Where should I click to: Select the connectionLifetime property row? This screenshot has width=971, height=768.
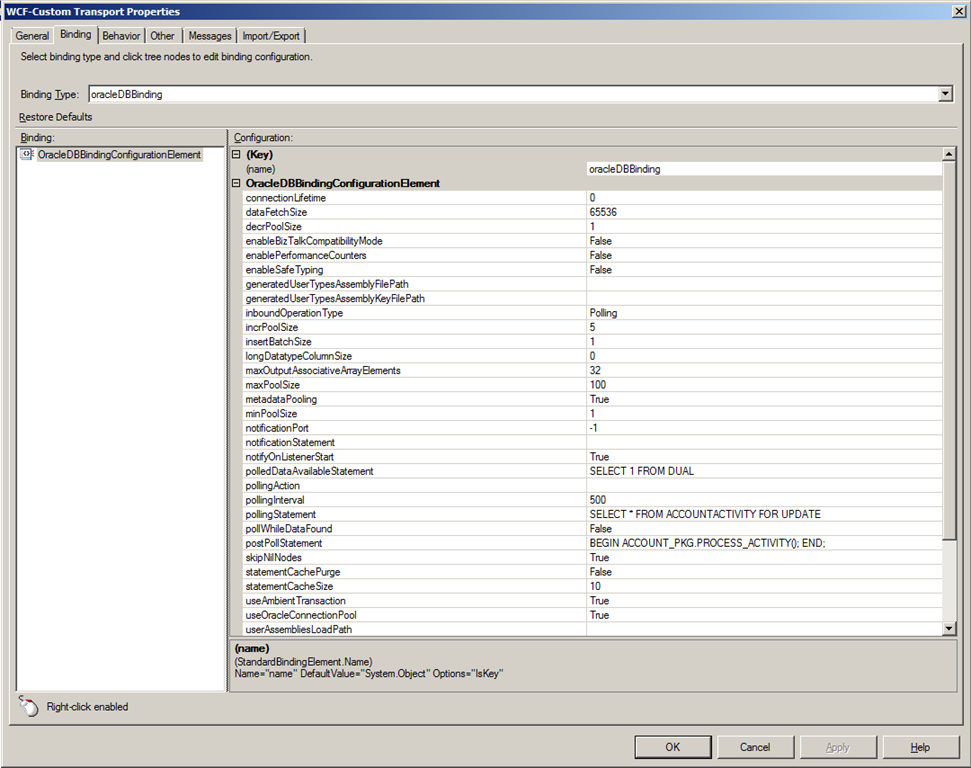(593, 198)
